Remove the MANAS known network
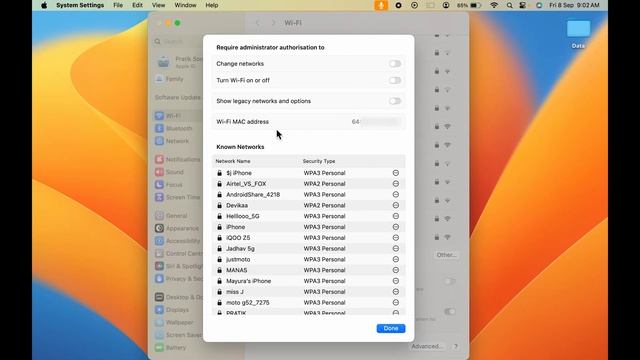 (396, 270)
